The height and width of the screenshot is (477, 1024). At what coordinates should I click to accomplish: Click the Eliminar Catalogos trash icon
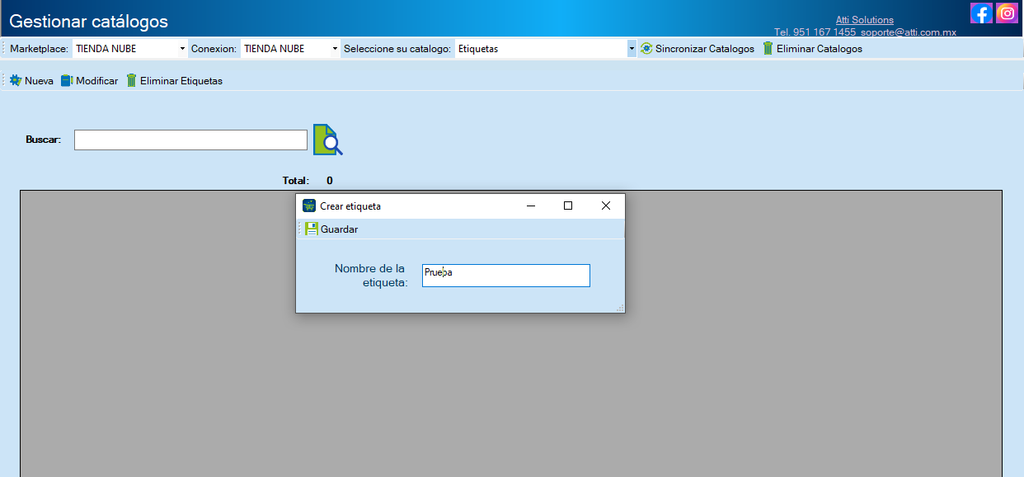[x=768, y=48]
